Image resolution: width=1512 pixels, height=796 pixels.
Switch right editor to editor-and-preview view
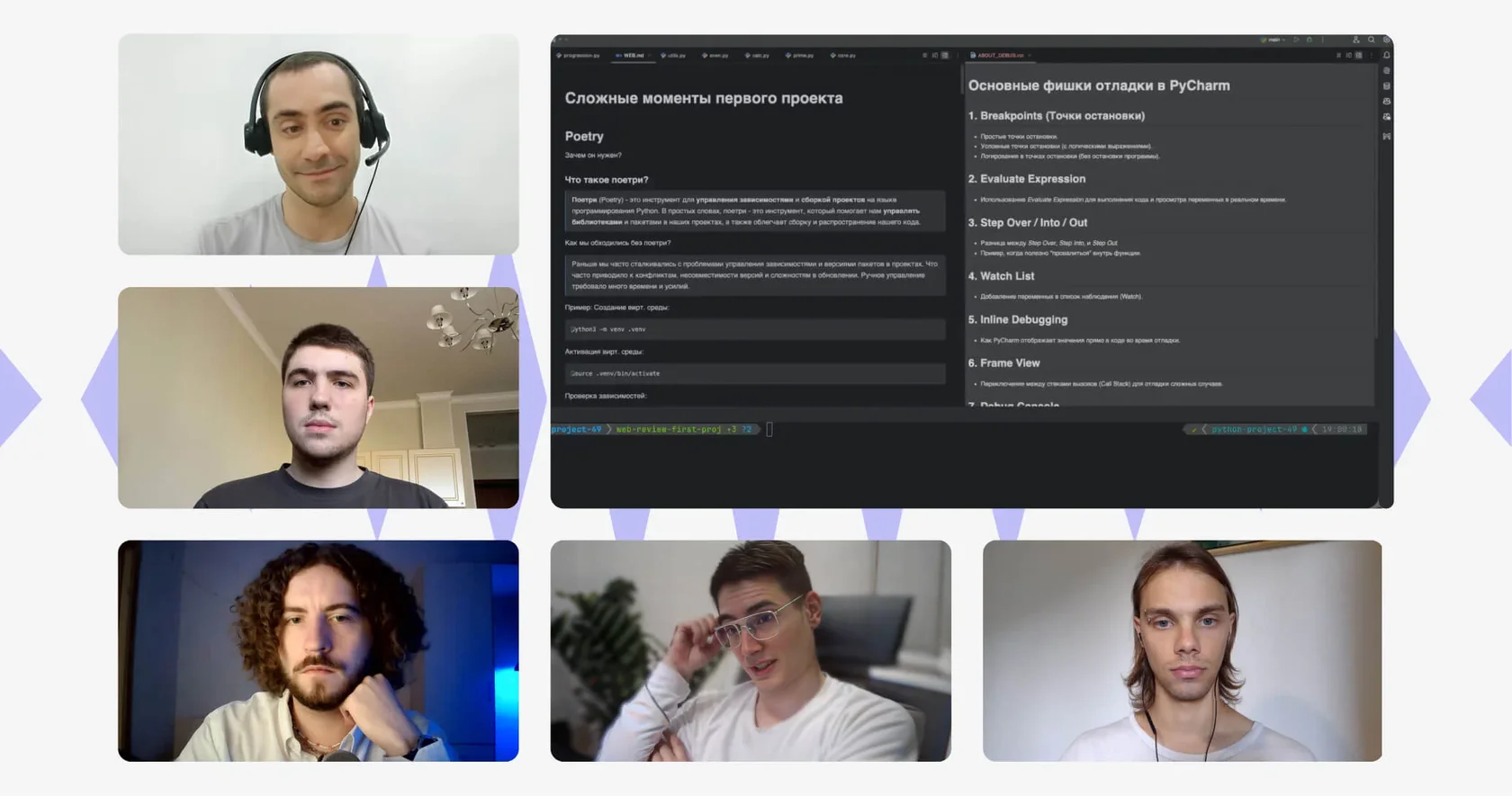tap(1349, 55)
